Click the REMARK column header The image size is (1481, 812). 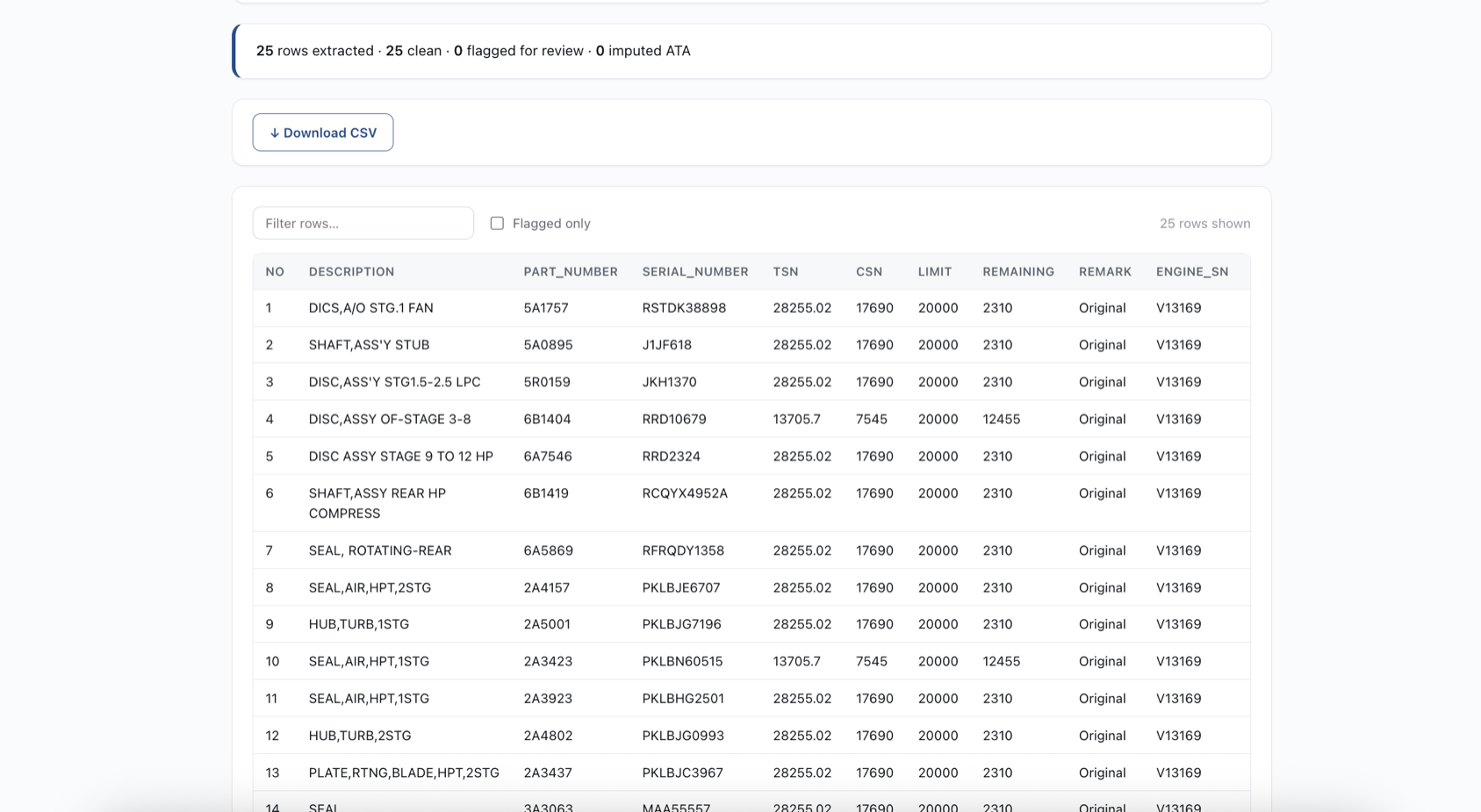(x=1105, y=272)
